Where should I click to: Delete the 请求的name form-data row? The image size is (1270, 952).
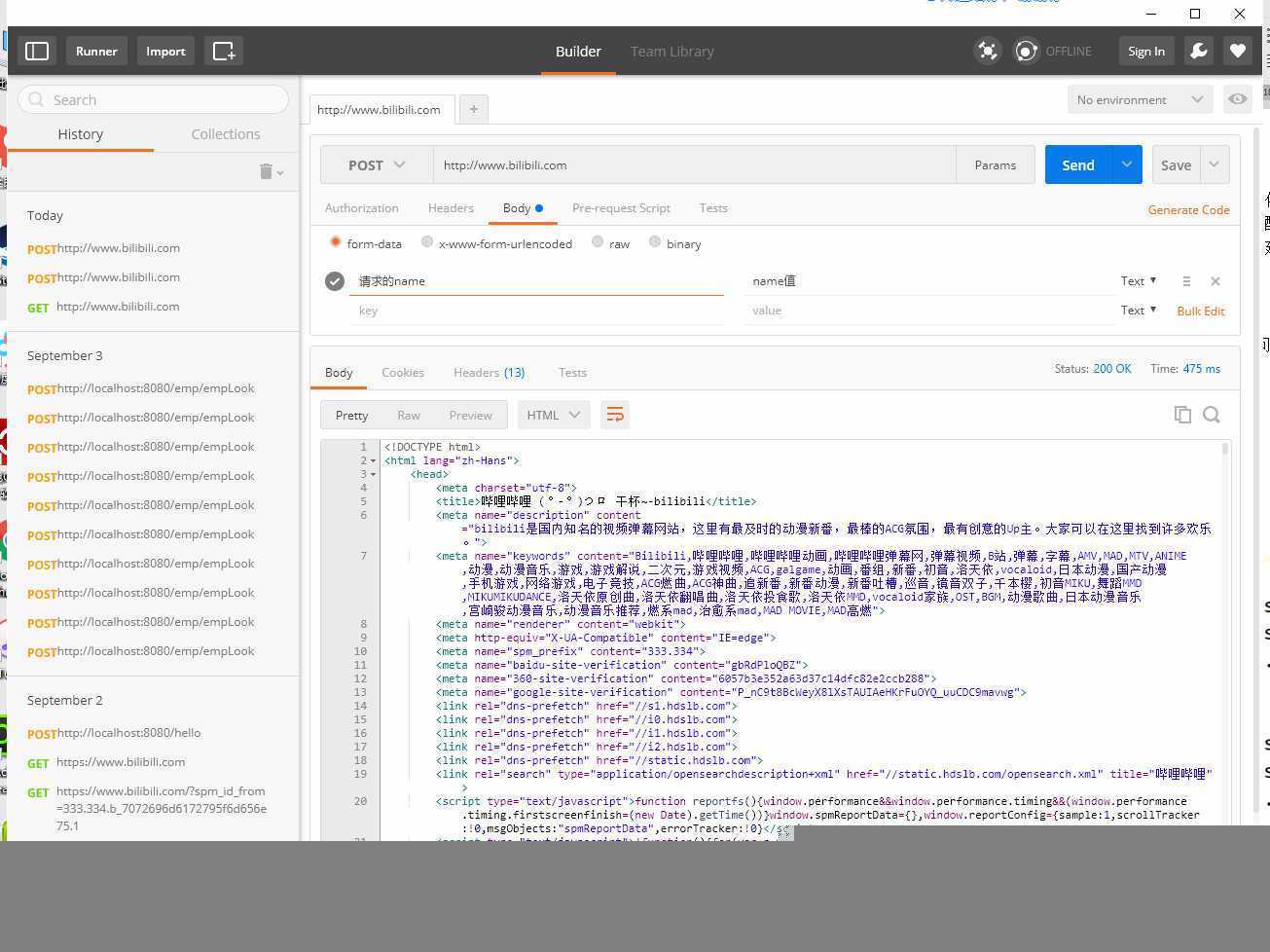[x=1216, y=281]
